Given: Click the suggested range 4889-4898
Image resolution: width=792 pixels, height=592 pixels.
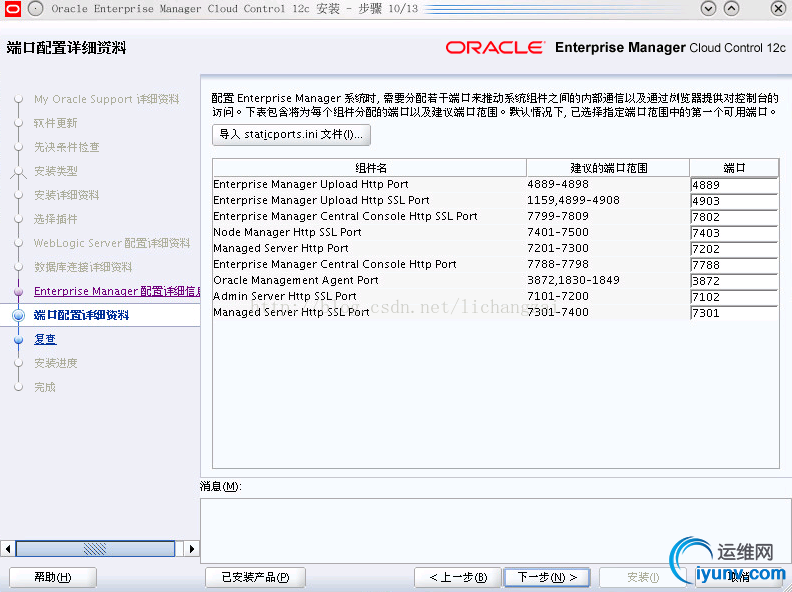Looking at the screenshot, I should (558, 184).
